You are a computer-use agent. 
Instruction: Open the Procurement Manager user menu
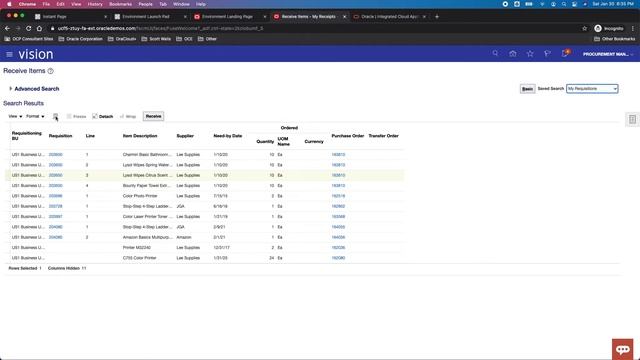pos(608,54)
